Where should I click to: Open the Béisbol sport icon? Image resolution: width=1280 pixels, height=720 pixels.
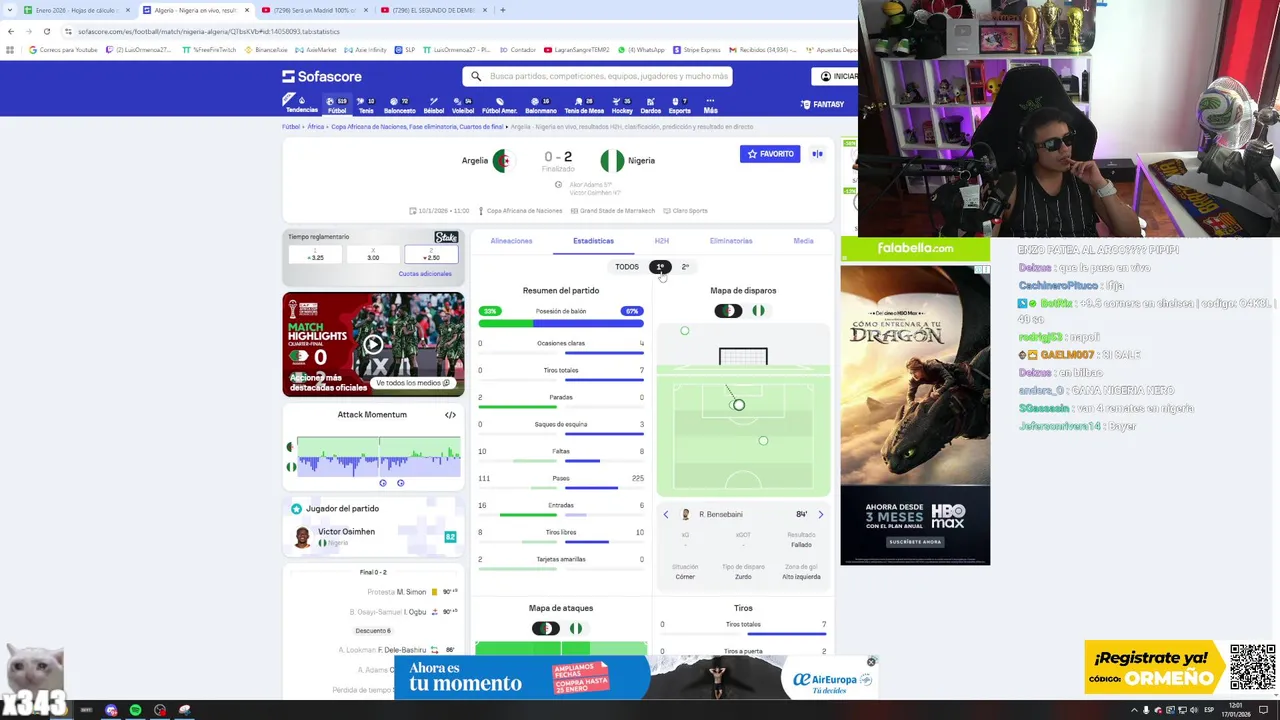[433, 104]
